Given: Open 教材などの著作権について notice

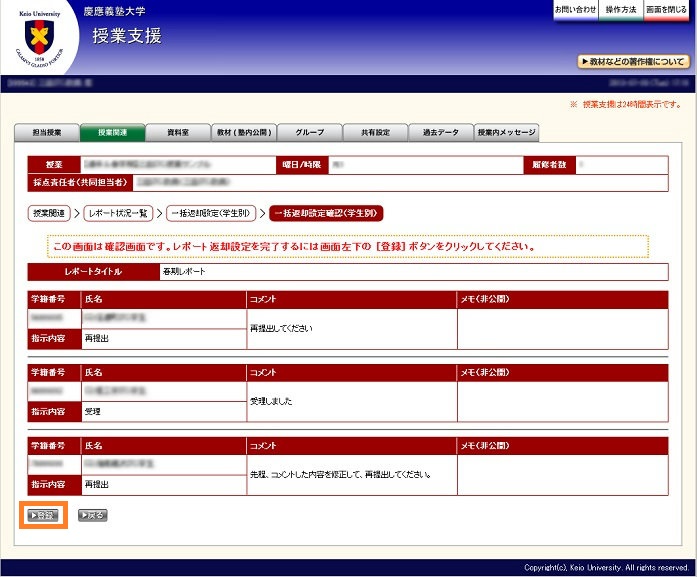Looking at the screenshot, I should tap(633, 62).
